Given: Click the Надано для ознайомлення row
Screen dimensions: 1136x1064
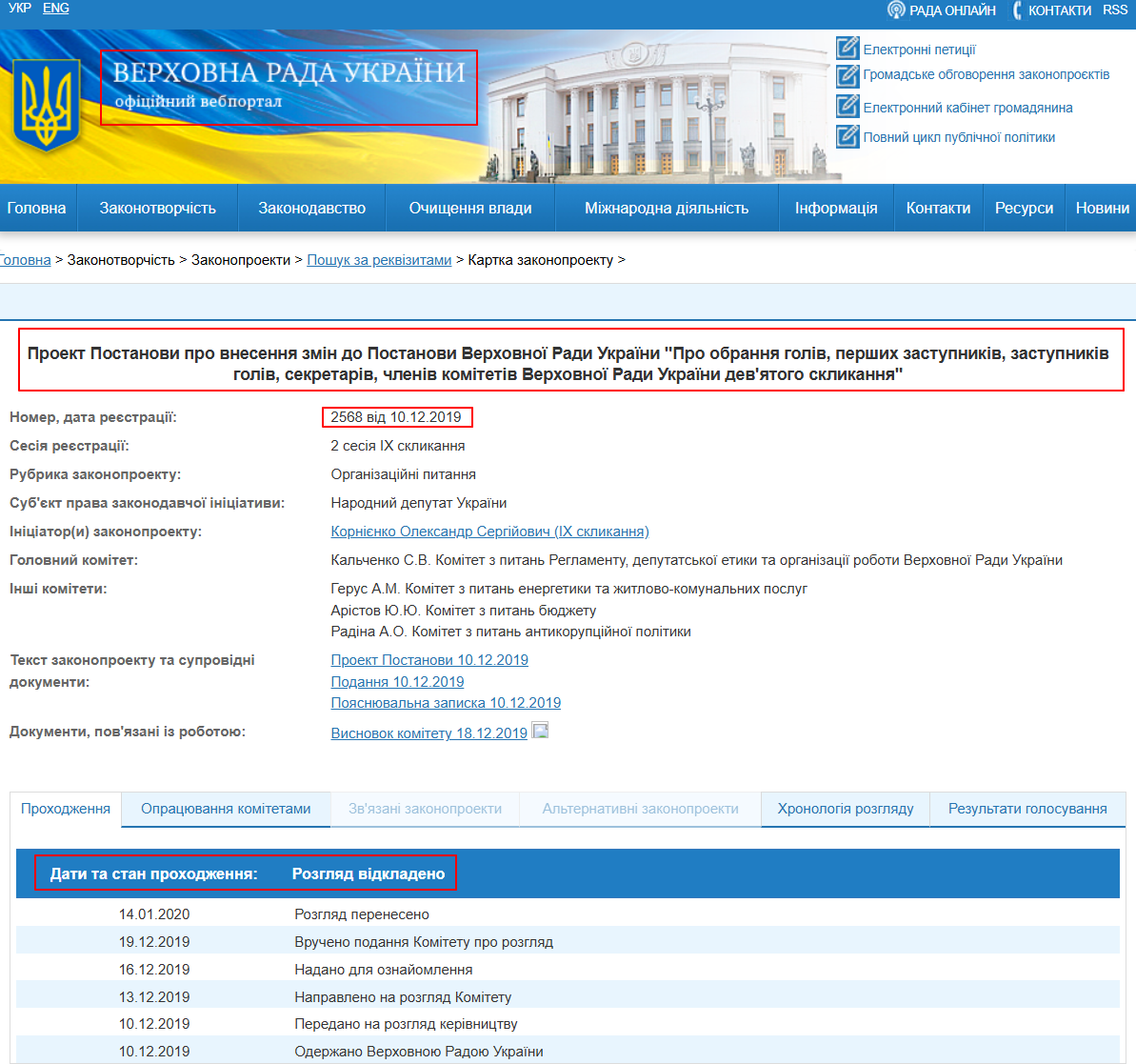Looking at the screenshot, I should point(568,969).
